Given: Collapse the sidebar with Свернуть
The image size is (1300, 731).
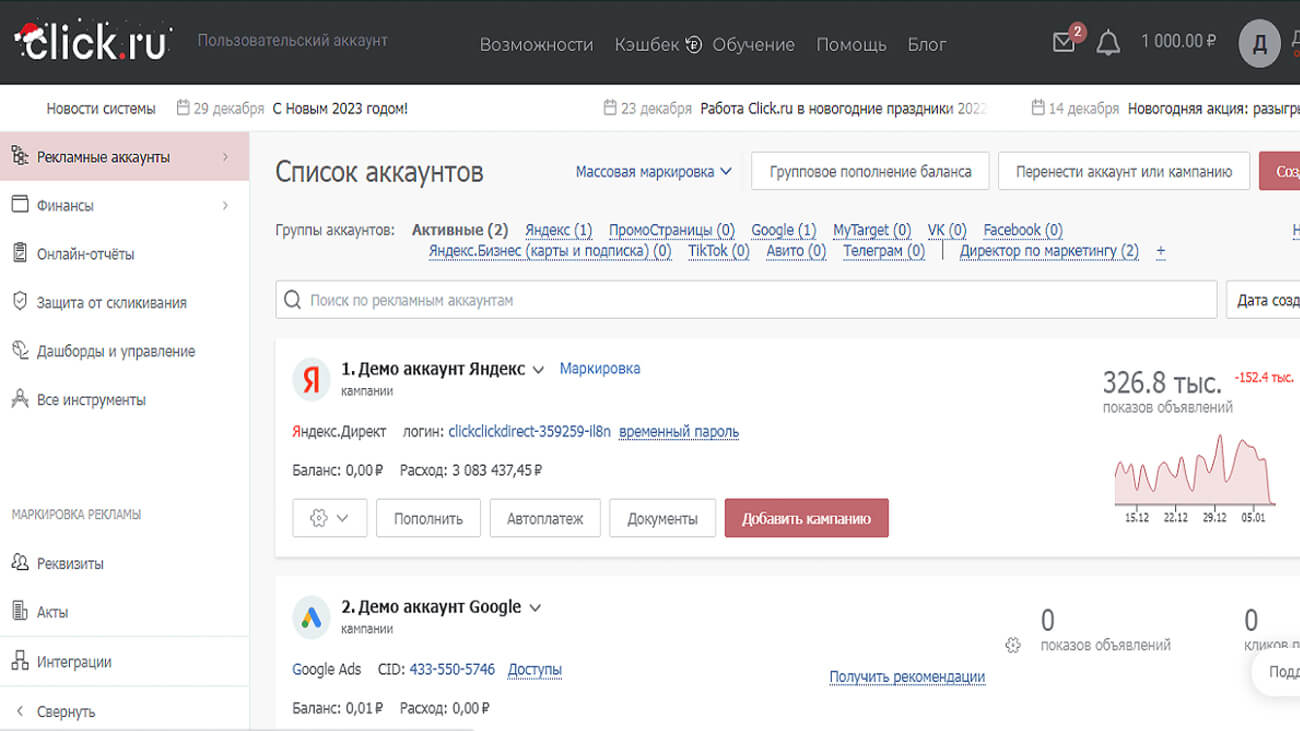Looking at the screenshot, I should [x=65, y=711].
